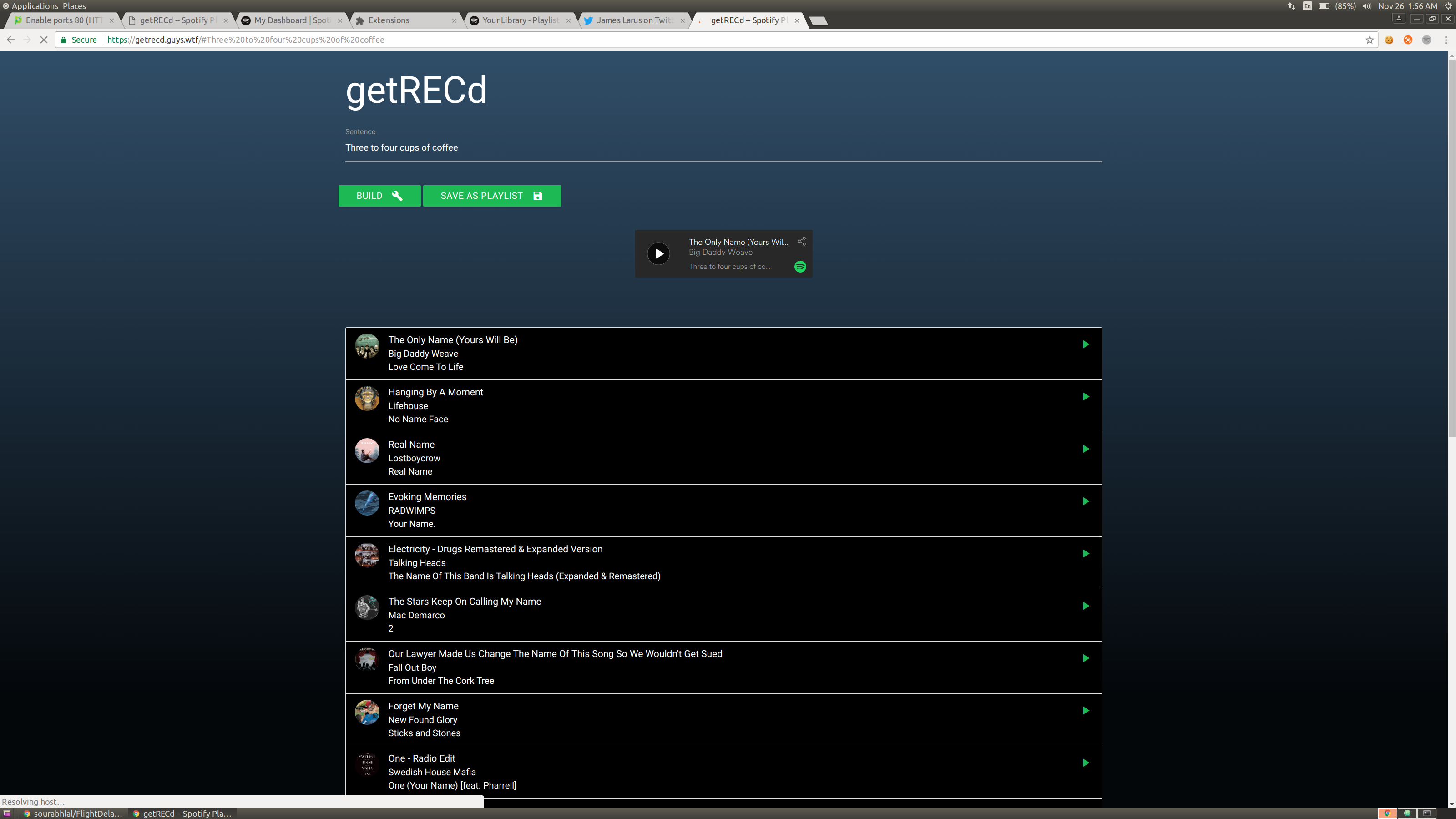Play Hanging By A Moment track
This screenshot has height=819, width=1456.
(x=1085, y=397)
